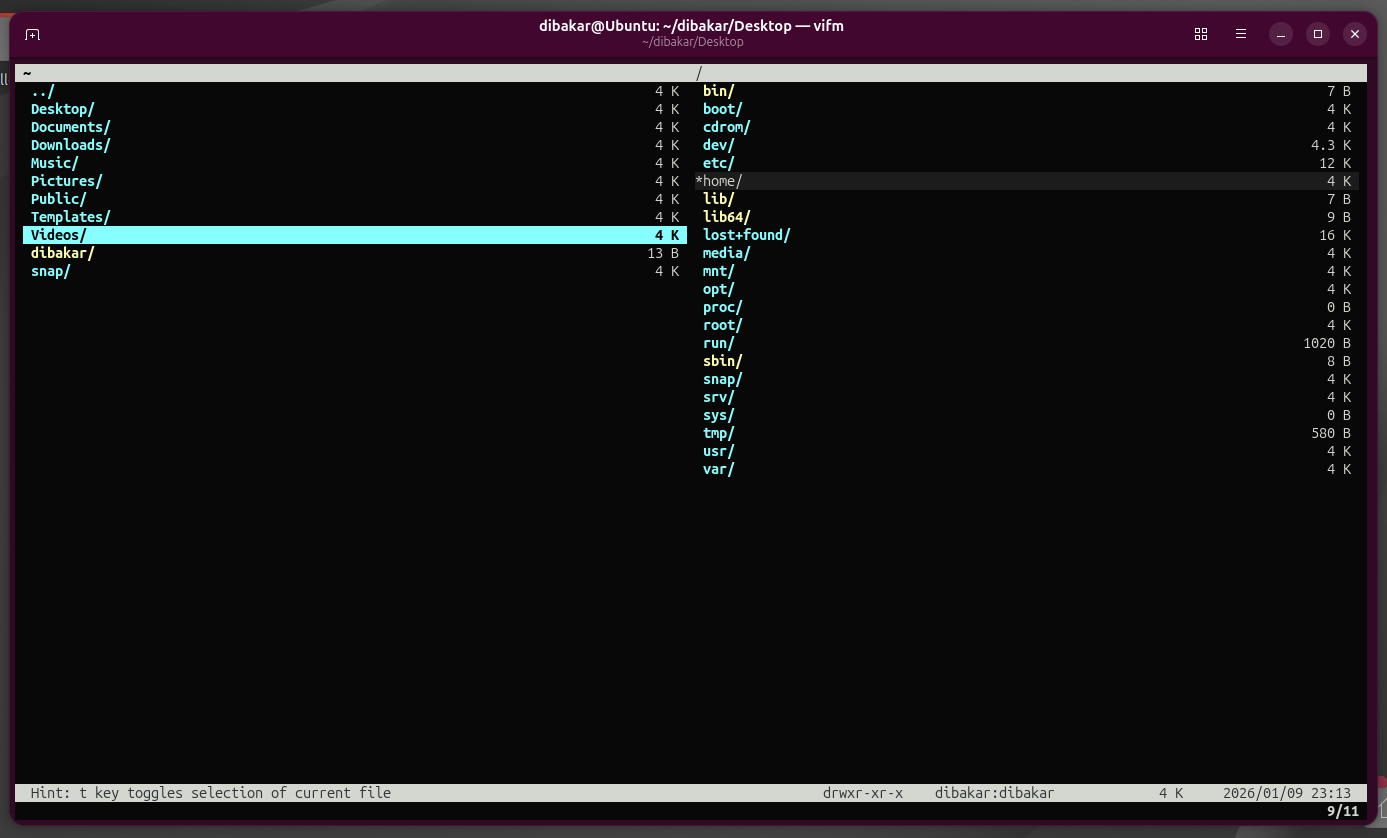Select lost+found/ directory
Screen dimensions: 1387x838
click(x=747, y=235)
